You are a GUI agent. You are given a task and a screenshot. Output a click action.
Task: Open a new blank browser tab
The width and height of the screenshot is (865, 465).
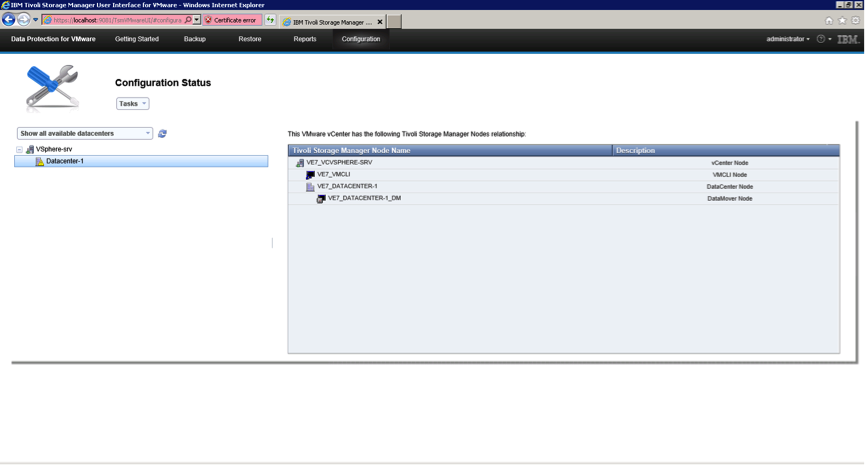click(394, 22)
